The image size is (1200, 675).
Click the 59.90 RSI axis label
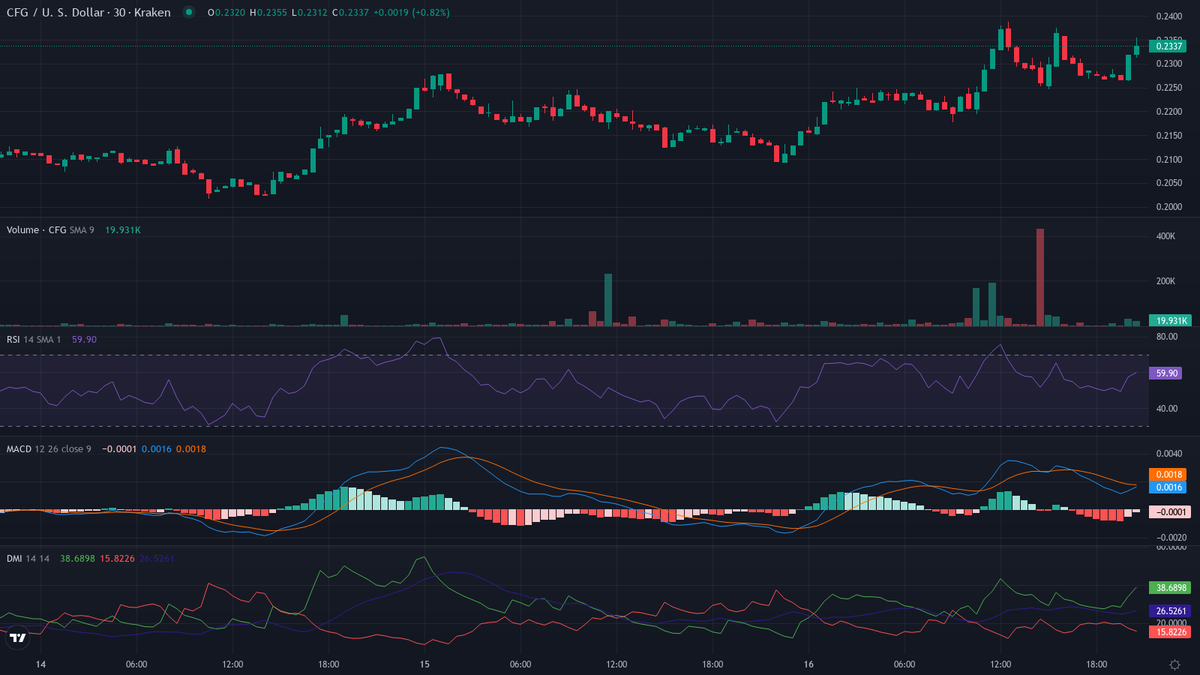(x=1166, y=373)
